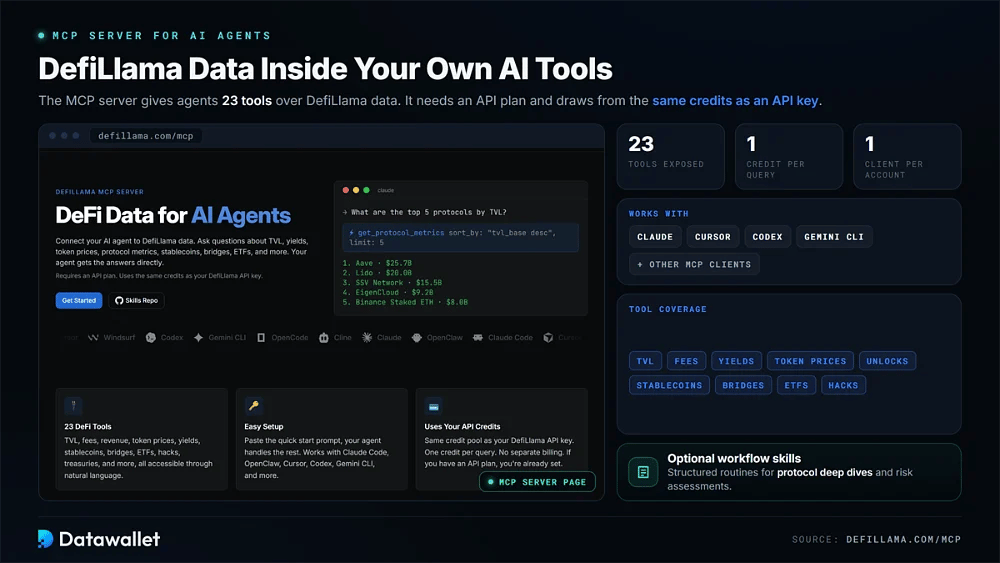Click the Cline logo icon
The height and width of the screenshot is (563, 1000).
323,337
